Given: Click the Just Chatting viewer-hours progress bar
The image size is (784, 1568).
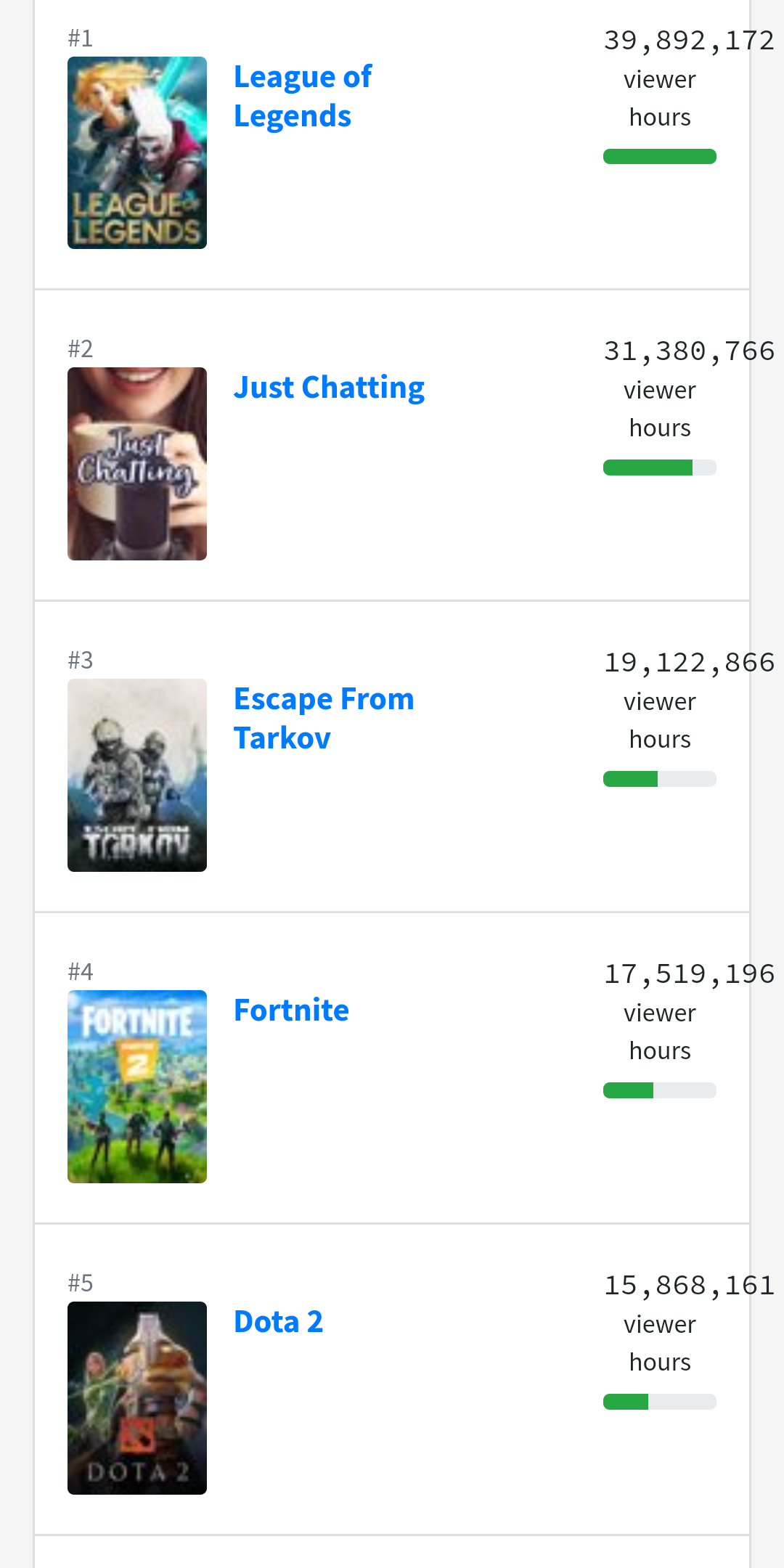Looking at the screenshot, I should point(660,467).
